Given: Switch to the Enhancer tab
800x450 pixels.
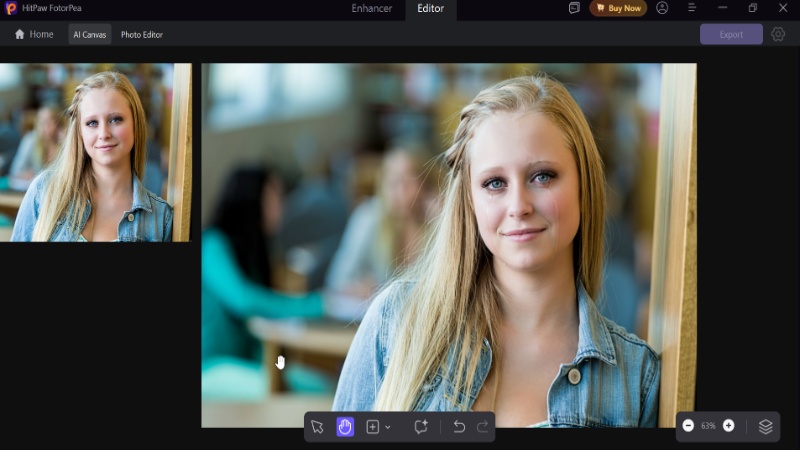Looking at the screenshot, I should (x=371, y=8).
